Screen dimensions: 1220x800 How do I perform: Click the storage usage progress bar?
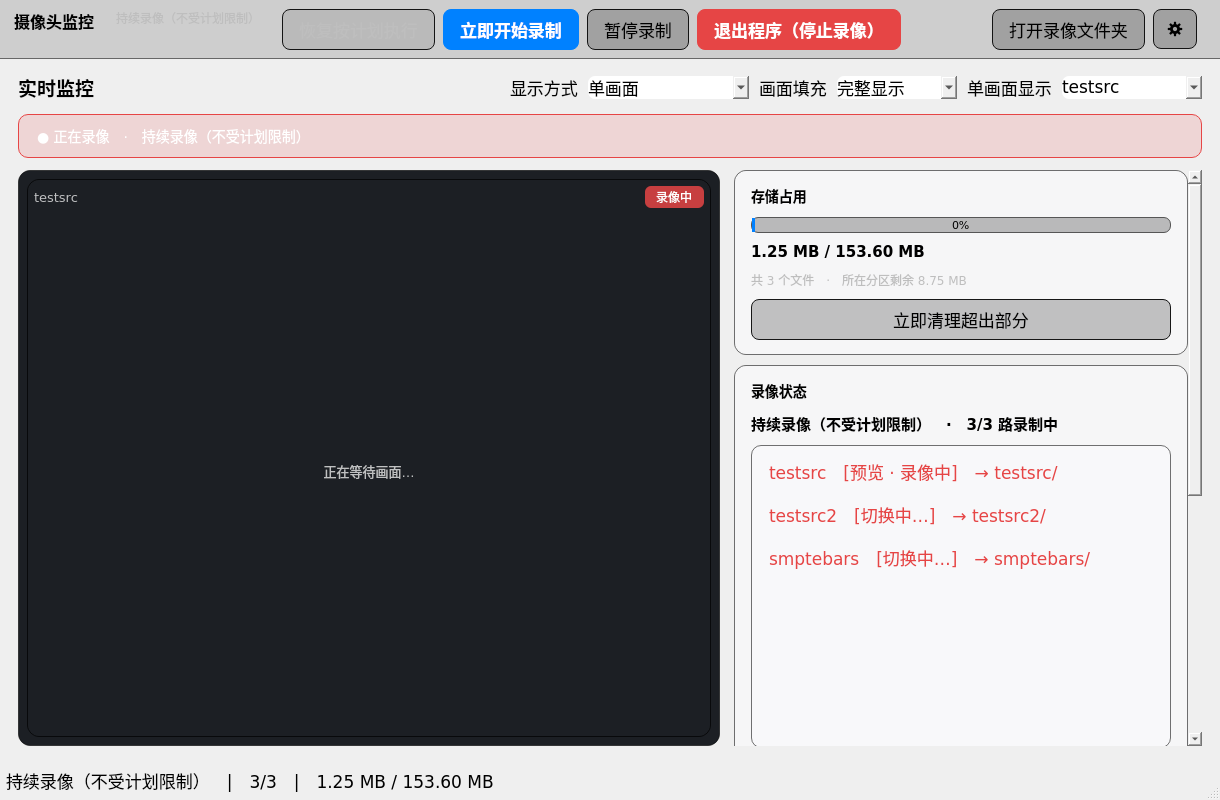tap(961, 225)
